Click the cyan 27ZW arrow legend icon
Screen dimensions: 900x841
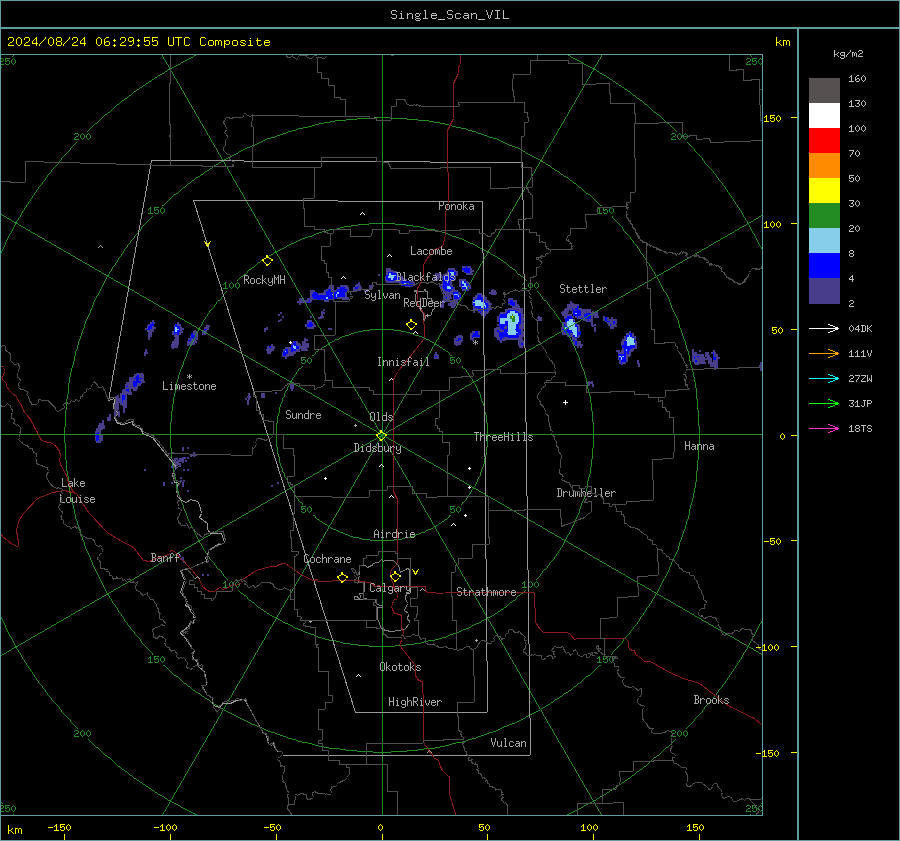coord(824,379)
